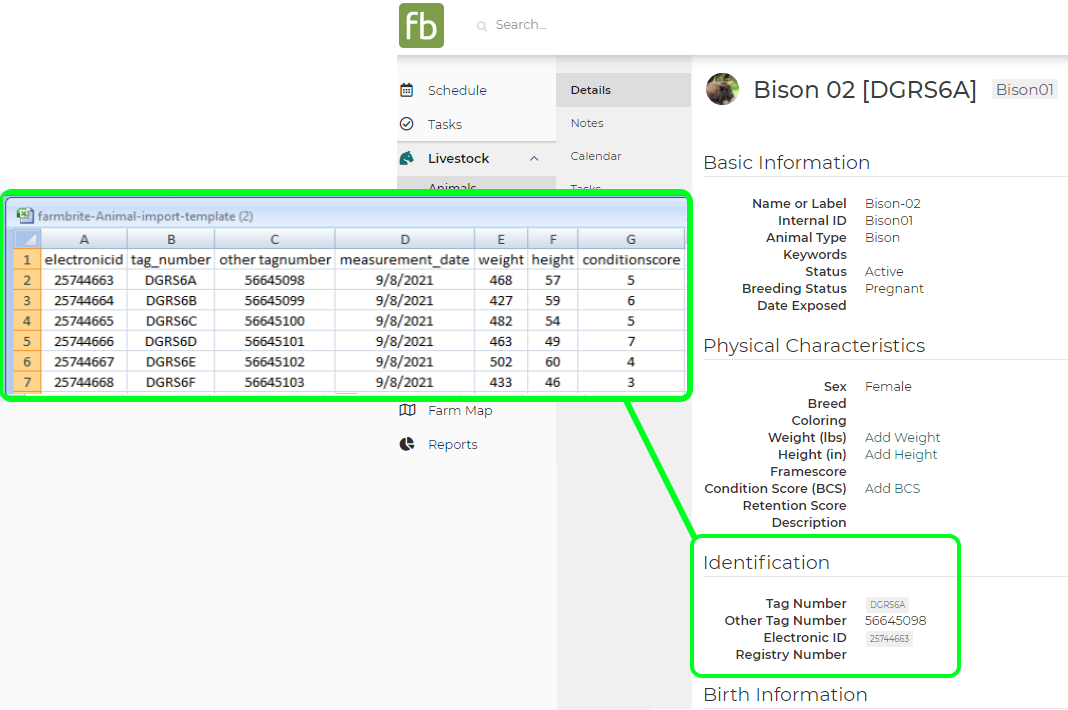Screen dimensions: 1068x710
Task: Click the electronicid header cell
Action: click(x=84, y=260)
